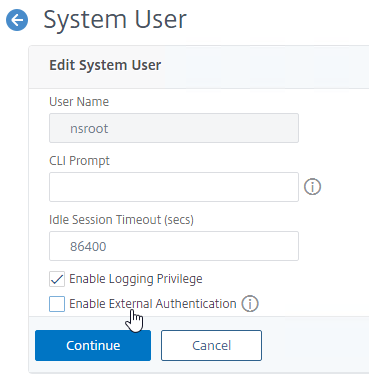The width and height of the screenshot is (369, 374).
Task: Focus the empty CLI Prompt input field
Action: pyautogui.click(x=174, y=187)
